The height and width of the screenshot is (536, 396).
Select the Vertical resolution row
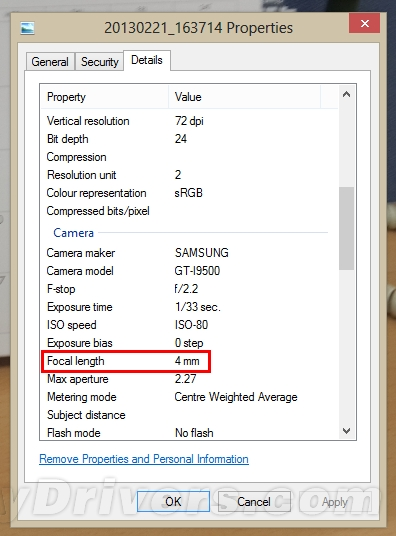[189, 121]
